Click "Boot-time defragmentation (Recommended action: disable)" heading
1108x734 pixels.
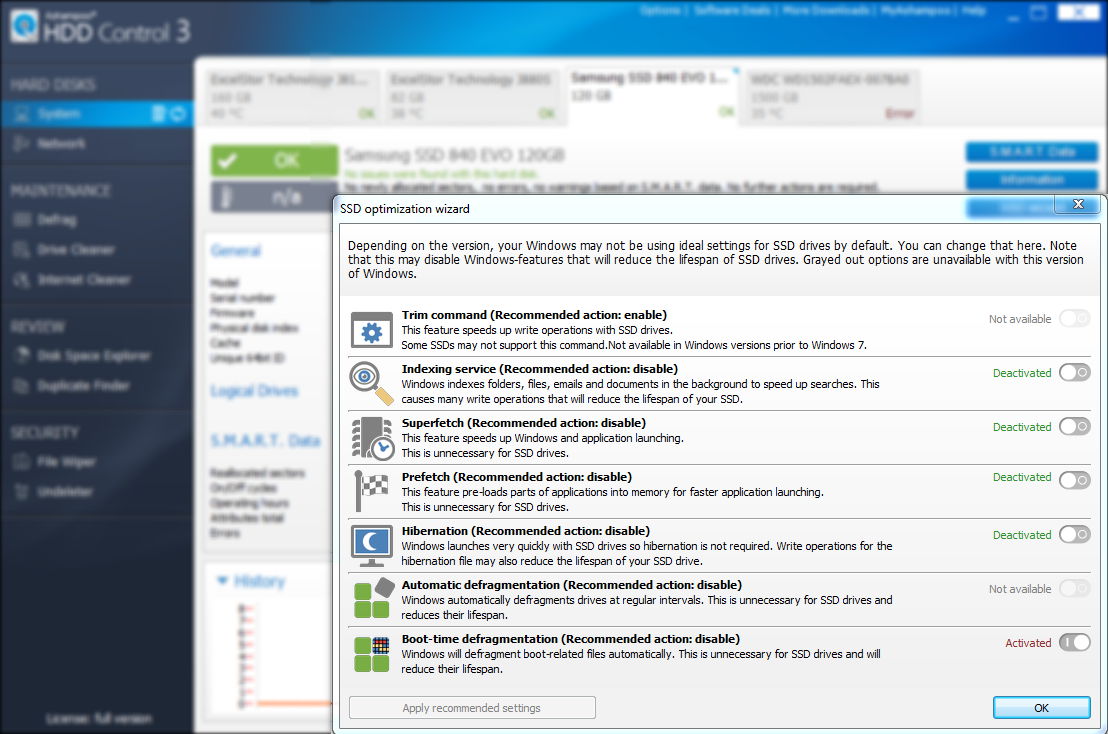pos(571,639)
